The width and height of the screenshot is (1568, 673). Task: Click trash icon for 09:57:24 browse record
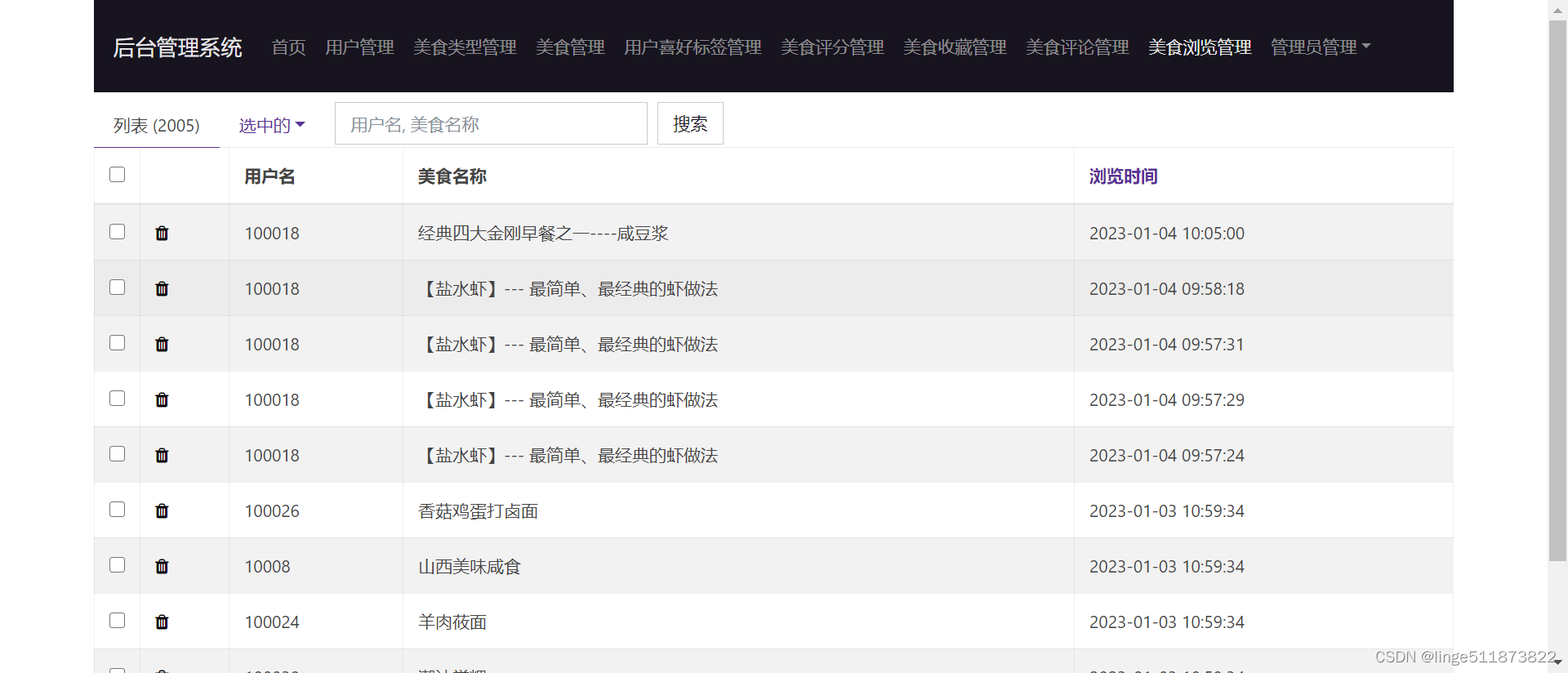tap(162, 456)
